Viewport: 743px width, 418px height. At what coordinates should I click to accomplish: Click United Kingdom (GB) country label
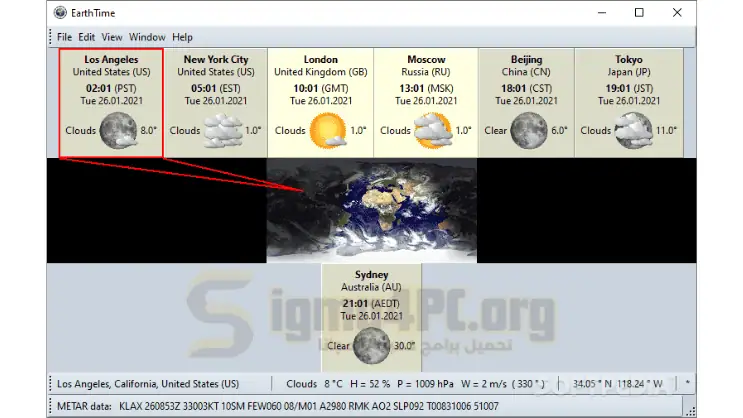click(x=321, y=72)
